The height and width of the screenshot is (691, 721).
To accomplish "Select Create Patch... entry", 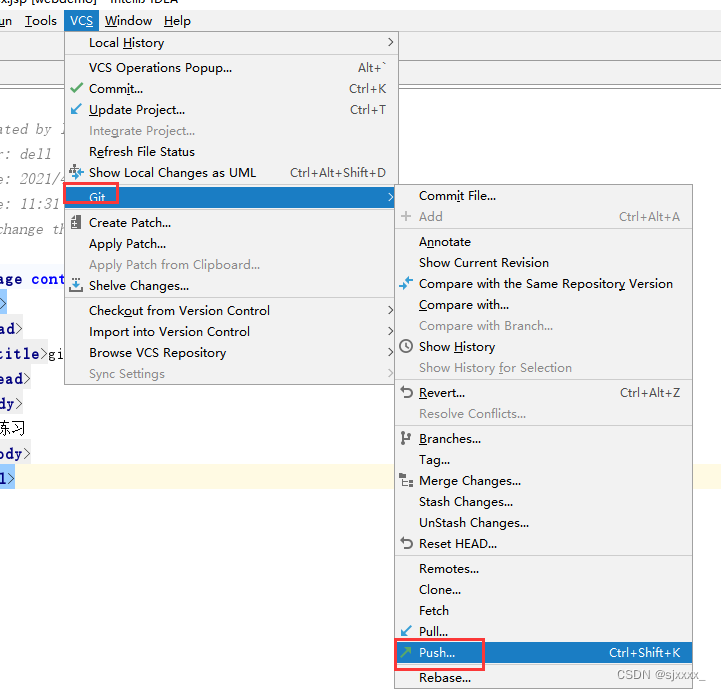I will click(231, 223).
